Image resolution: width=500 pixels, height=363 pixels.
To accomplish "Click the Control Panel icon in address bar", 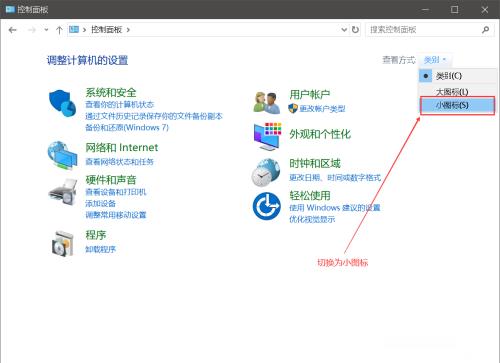I will click(x=74, y=29).
